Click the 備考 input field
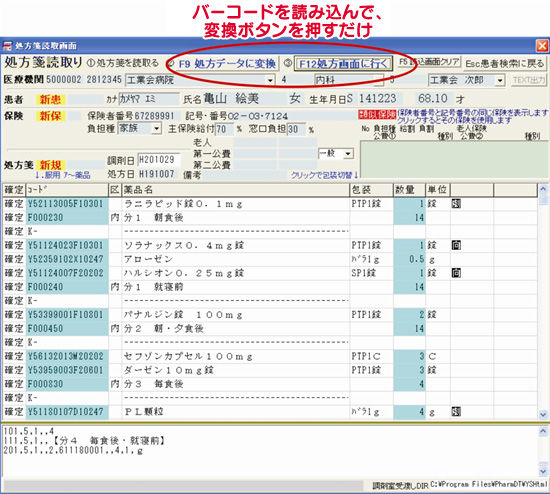The height and width of the screenshot is (494, 550). point(245,175)
